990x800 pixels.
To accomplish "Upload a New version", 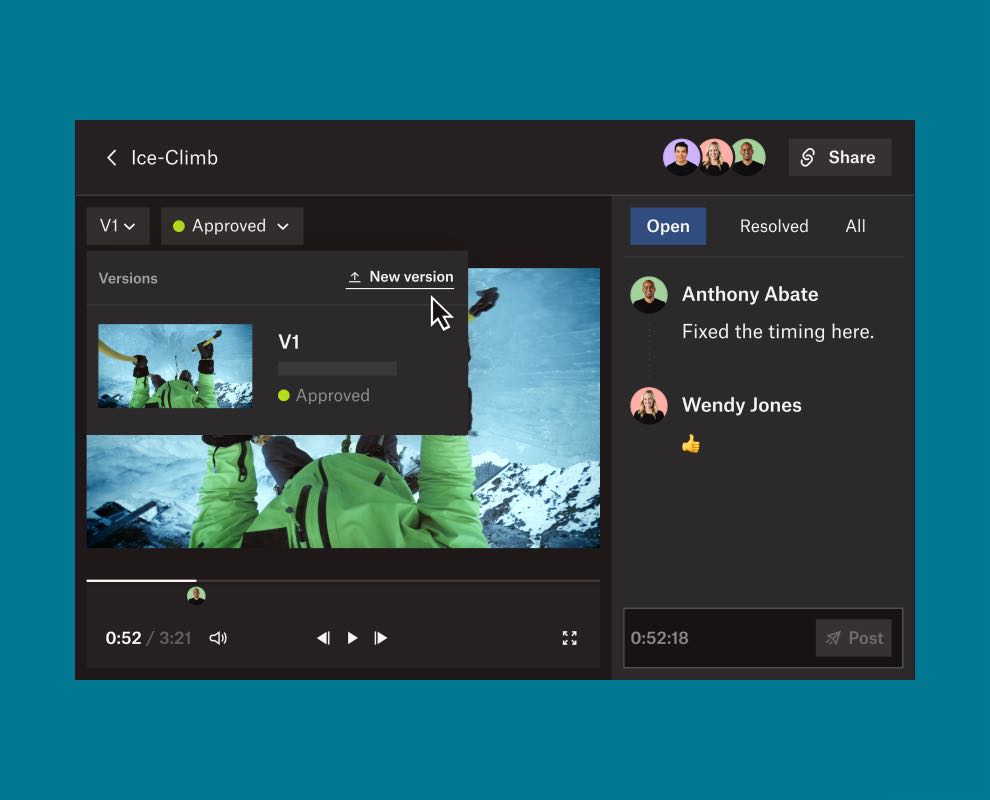I will [x=400, y=277].
